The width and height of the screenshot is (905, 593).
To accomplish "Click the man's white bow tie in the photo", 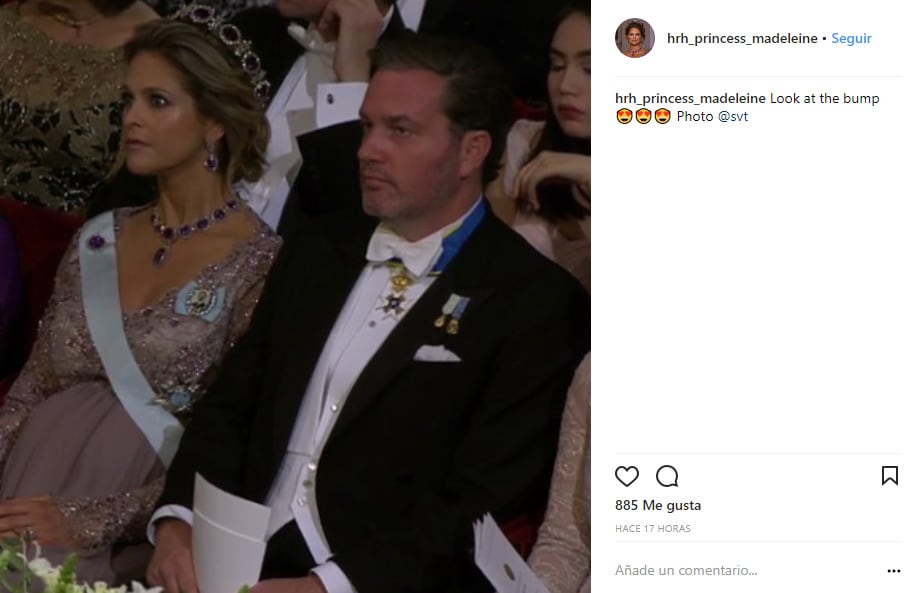I will pos(405,248).
